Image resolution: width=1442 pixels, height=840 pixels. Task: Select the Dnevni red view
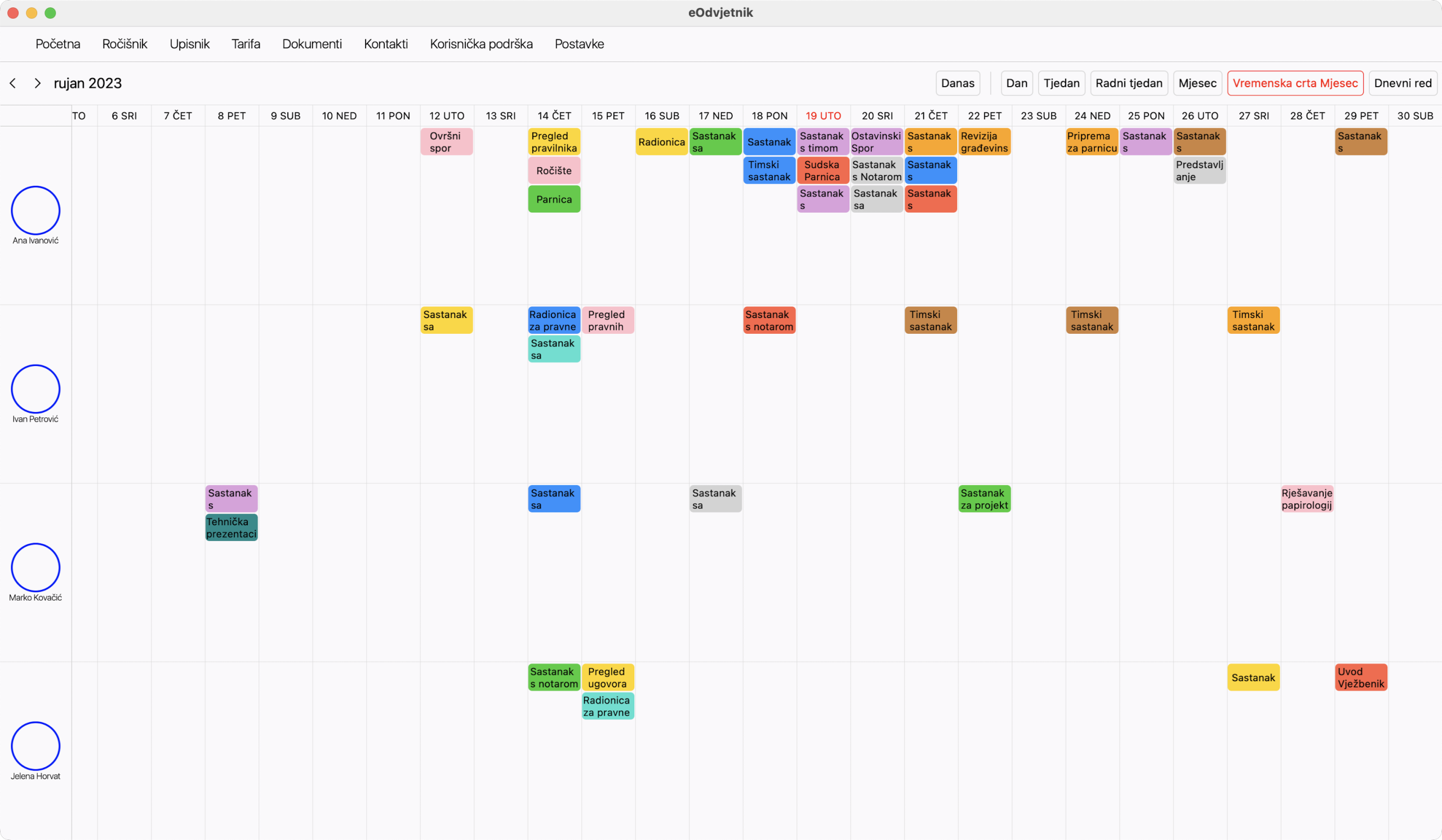coord(1403,83)
